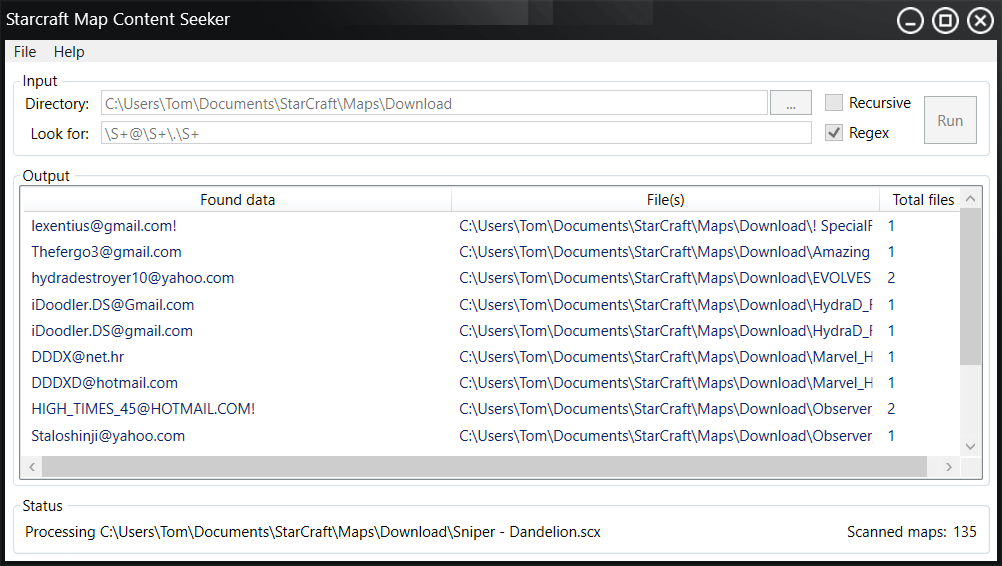Click the vertical scrollbar thumb
The width and height of the screenshot is (1002, 566).
(970, 287)
